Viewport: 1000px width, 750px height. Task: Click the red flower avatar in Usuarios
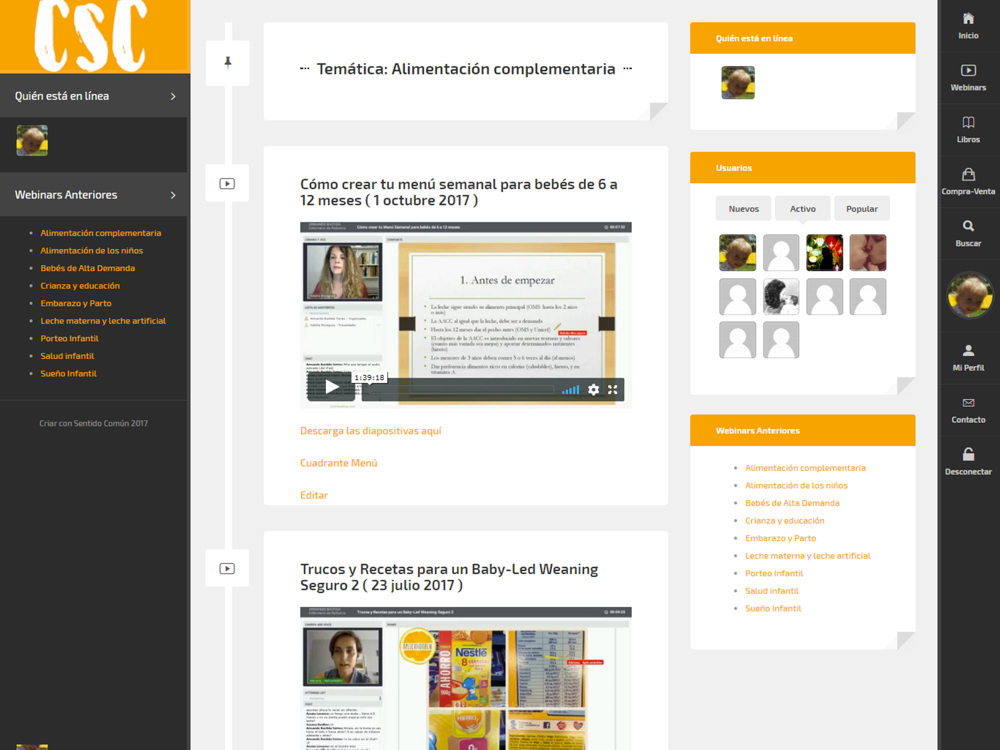824,253
